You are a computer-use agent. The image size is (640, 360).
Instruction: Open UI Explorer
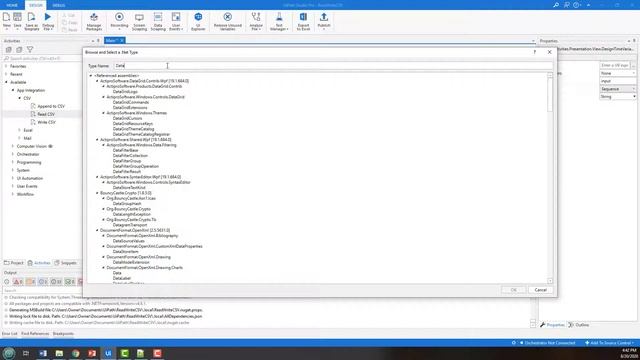[x=198, y=21]
